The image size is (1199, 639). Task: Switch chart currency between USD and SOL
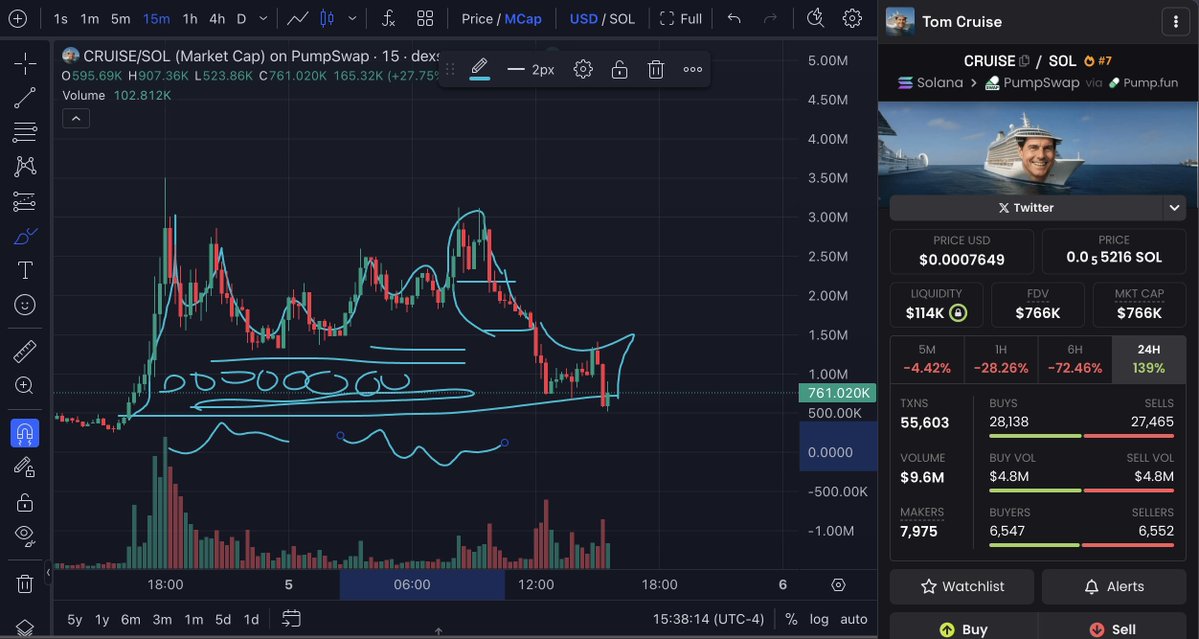pos(602,18)
